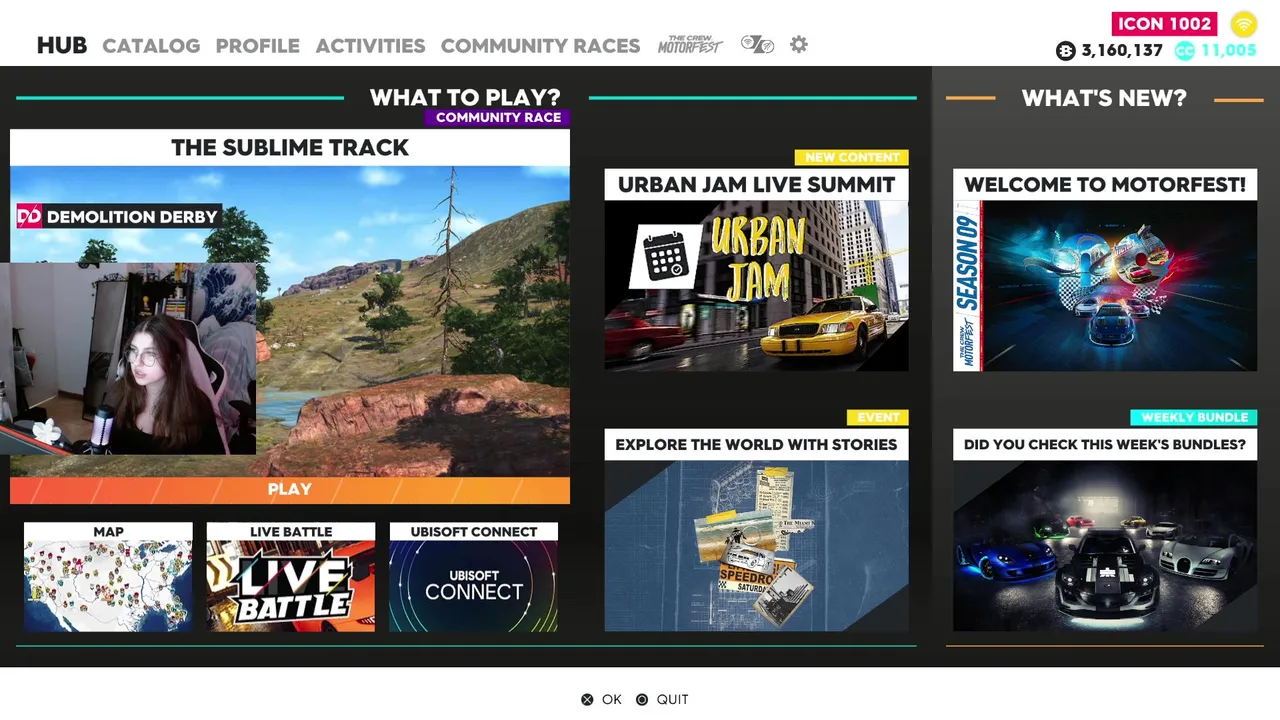Click the circle QUIT button icon
The height and width of the screenshot is (720, 1280).
(x=642, y=700)
